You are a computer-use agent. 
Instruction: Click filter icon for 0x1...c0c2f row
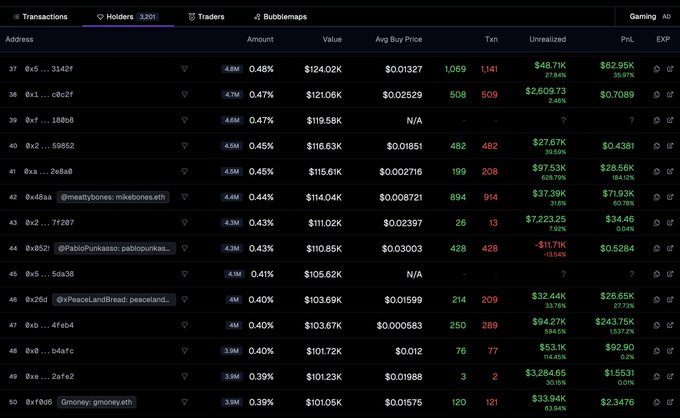185,95
